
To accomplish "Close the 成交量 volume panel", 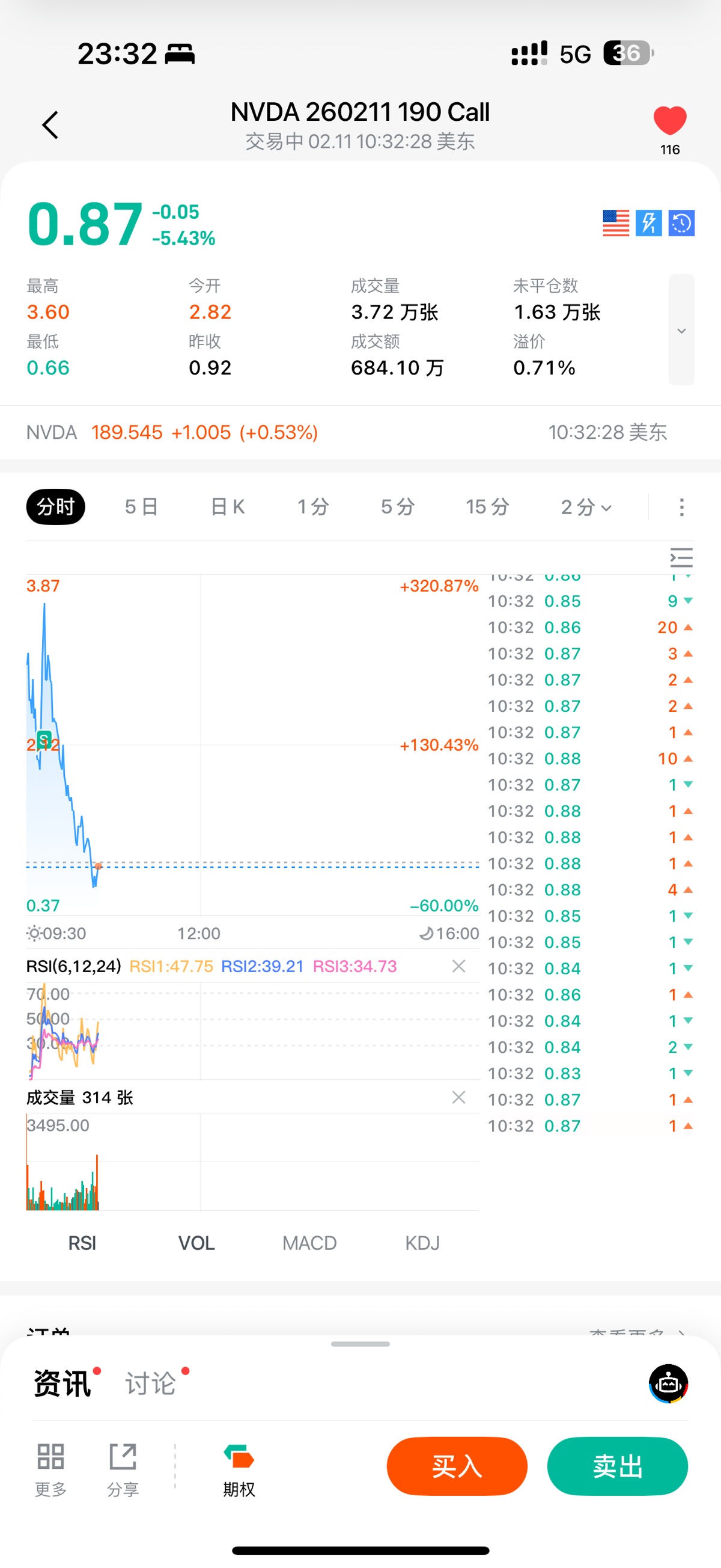I will point(459,1097).
